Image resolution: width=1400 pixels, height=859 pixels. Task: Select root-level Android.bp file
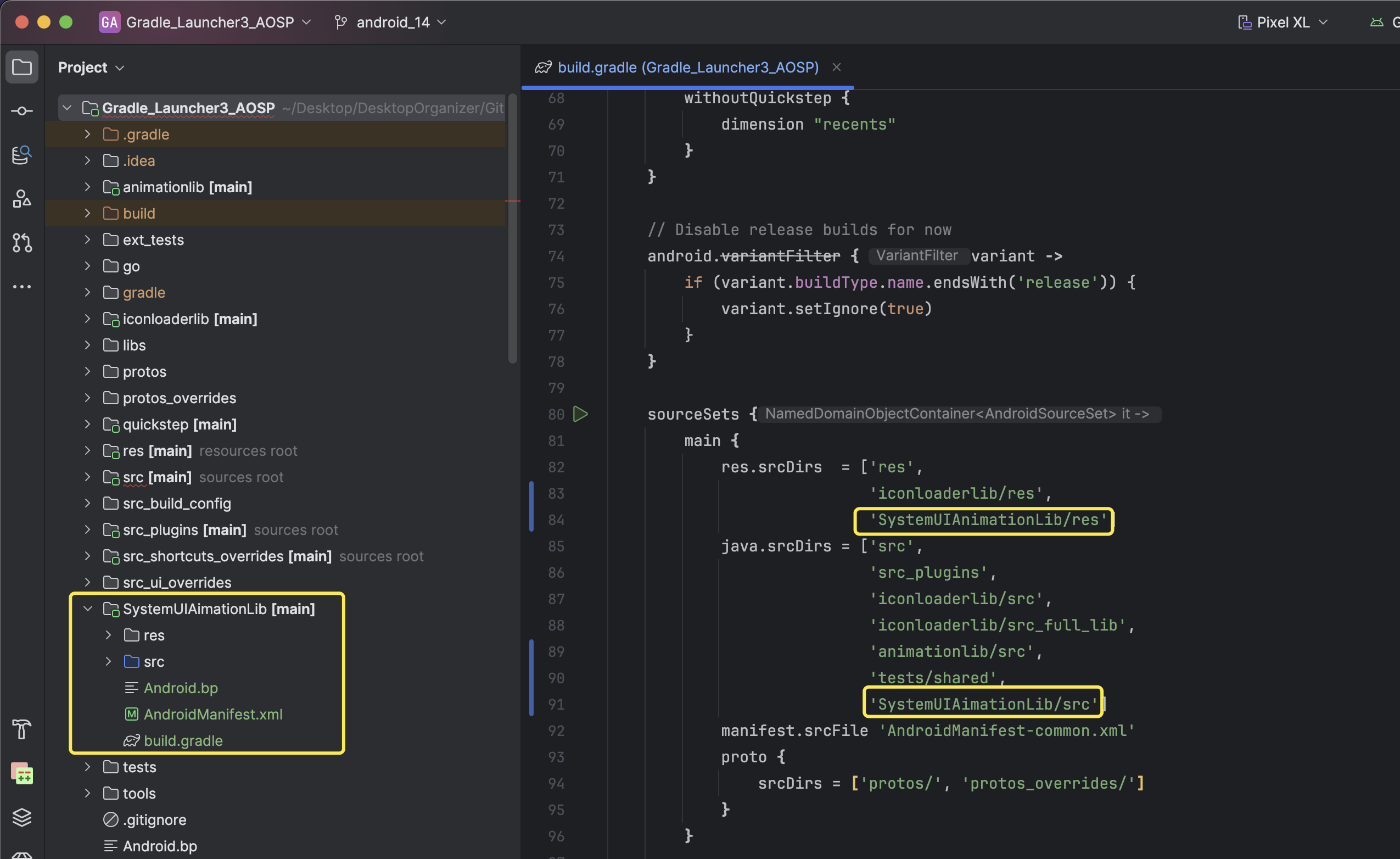[160, 846]
